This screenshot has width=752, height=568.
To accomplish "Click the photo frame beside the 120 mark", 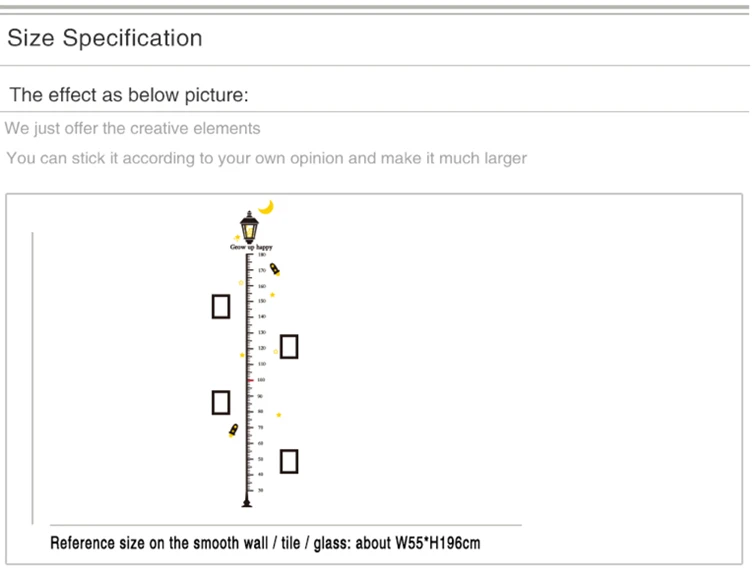I will (289, 347).
